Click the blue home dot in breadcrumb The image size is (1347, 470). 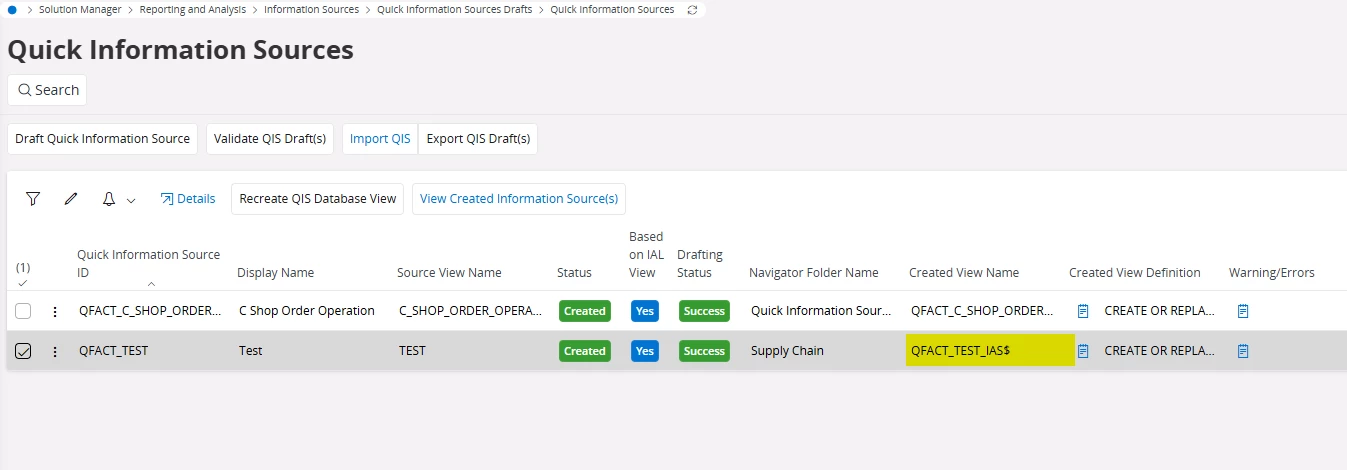coord(12,9)
